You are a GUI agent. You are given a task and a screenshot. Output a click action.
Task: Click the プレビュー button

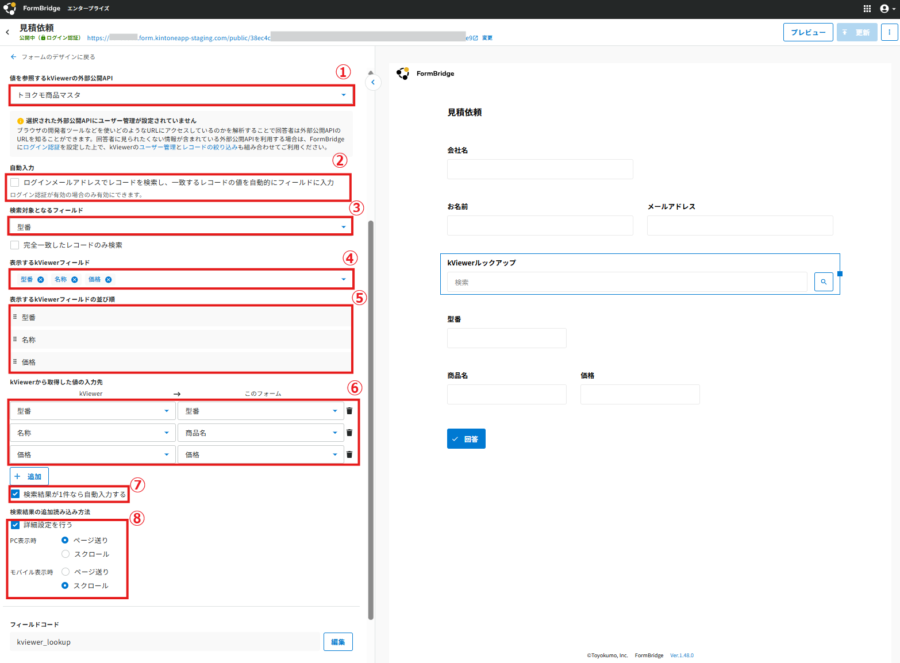tap(808, 32)
